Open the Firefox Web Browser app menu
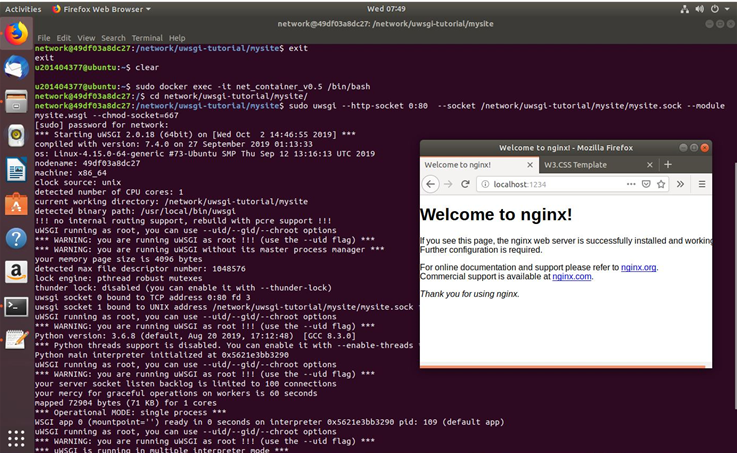This screenshot has width=738, height=453. 102,9
